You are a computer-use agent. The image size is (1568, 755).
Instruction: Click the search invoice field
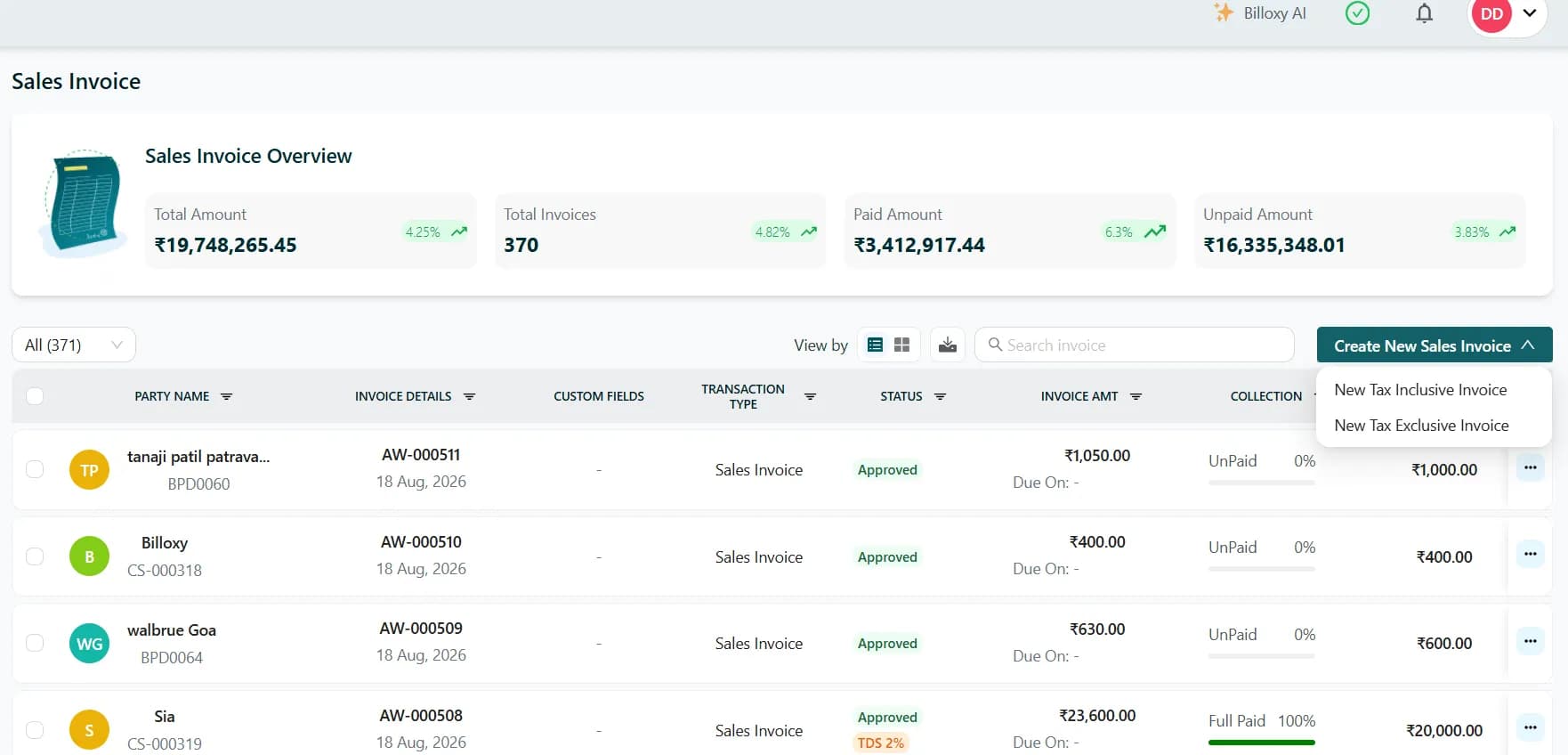(x=1135, y=345)
